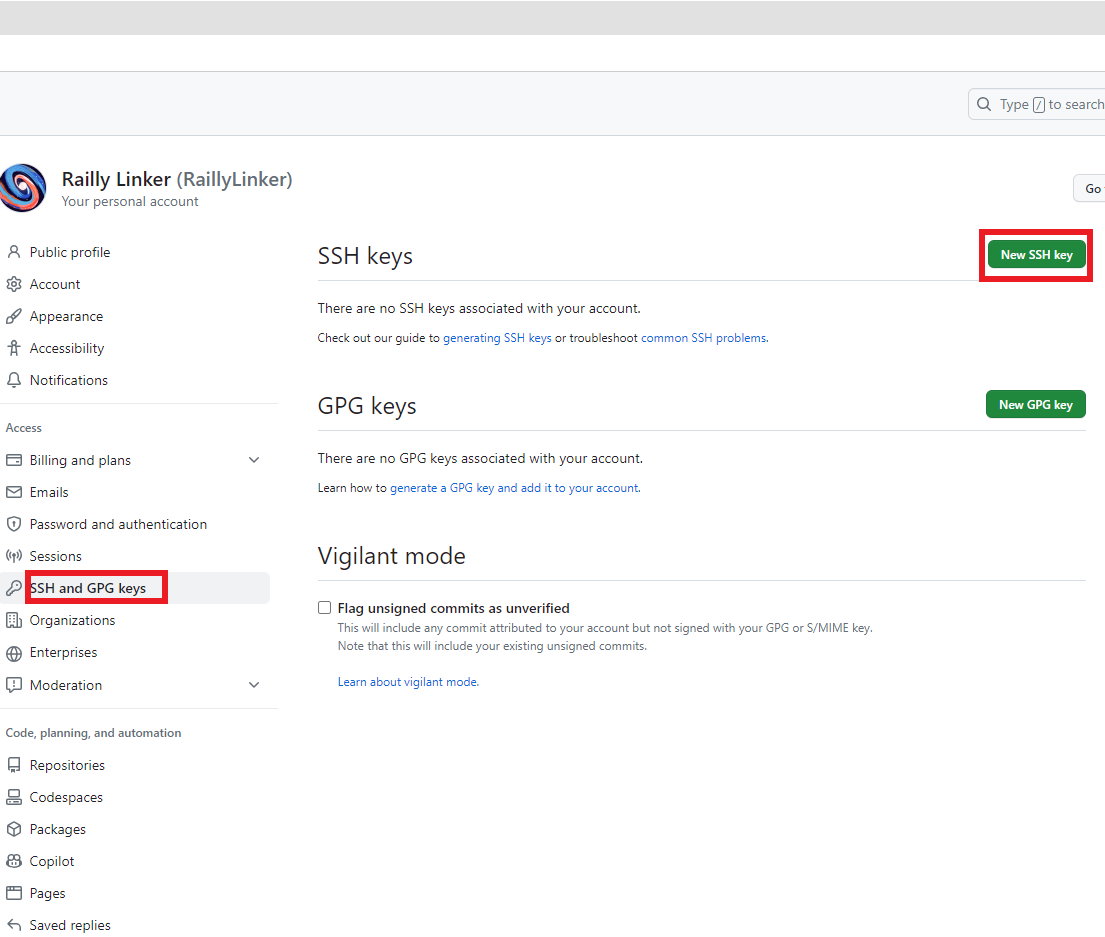Open Accessibility settings
The width and height of the screenshot is (1105, 937).
point(67,348)
